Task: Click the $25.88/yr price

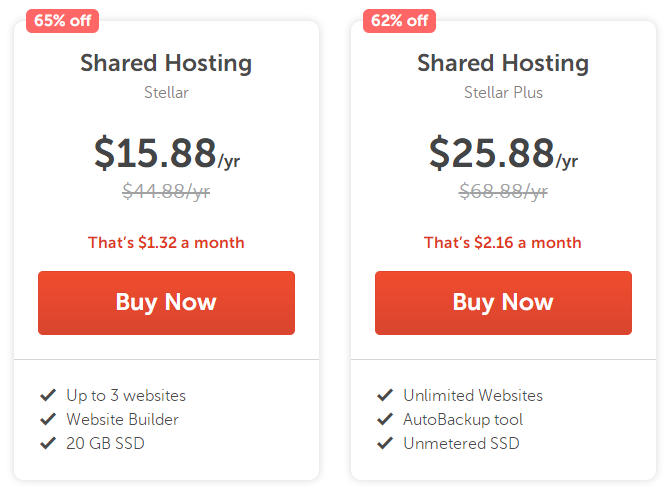Action: click(503, 152)
